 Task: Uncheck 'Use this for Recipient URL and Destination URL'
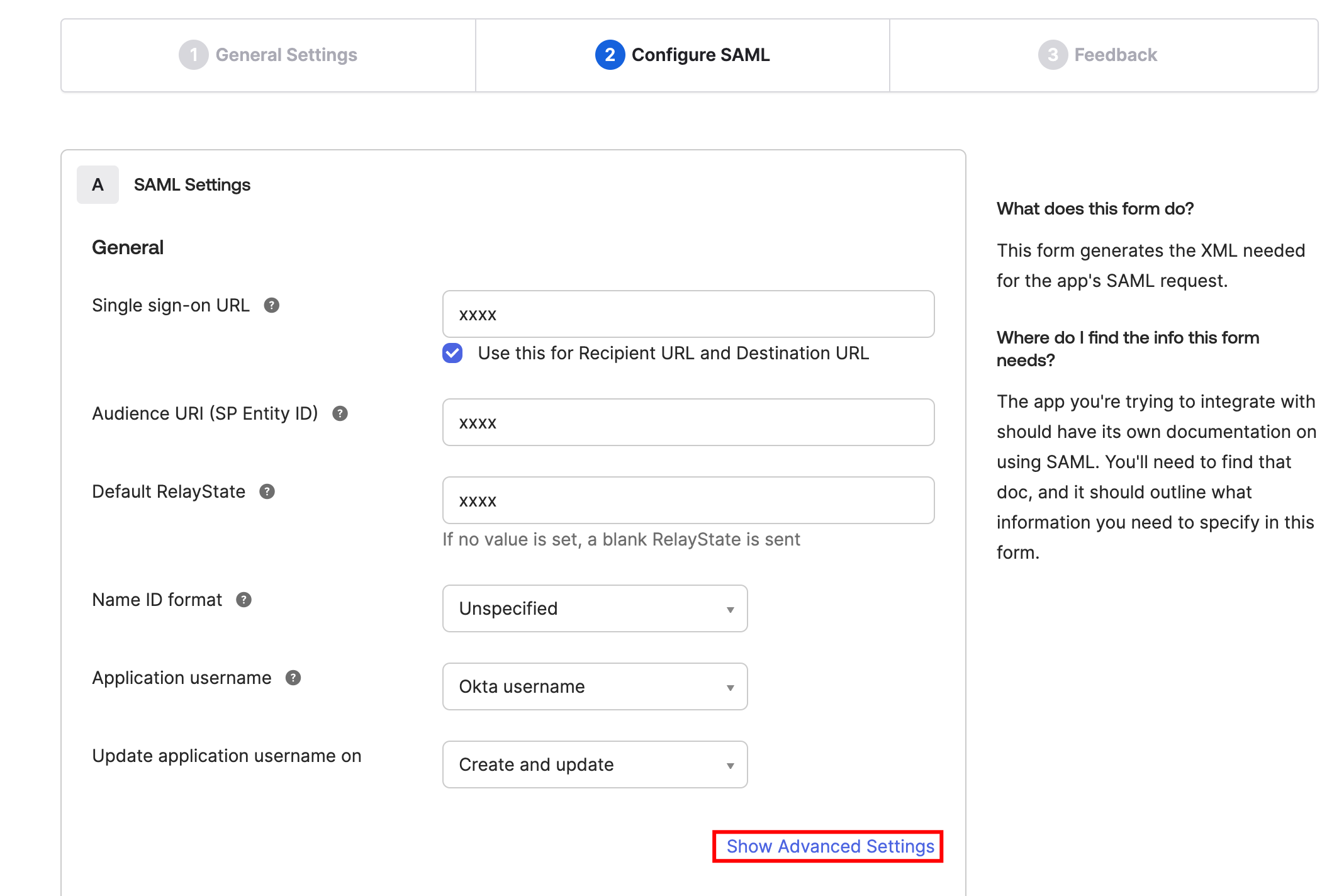coord(452,354)
